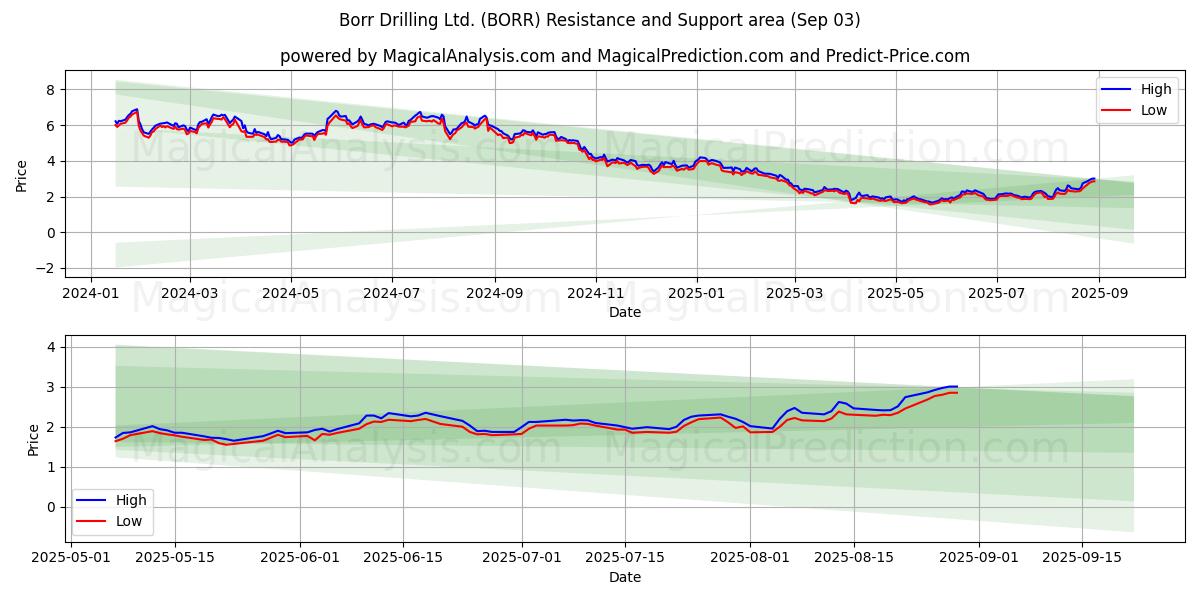Click the '2025-05-01' tick label
The width and height of the screenshot is (1200, 600).
click(x=71, y=558)
